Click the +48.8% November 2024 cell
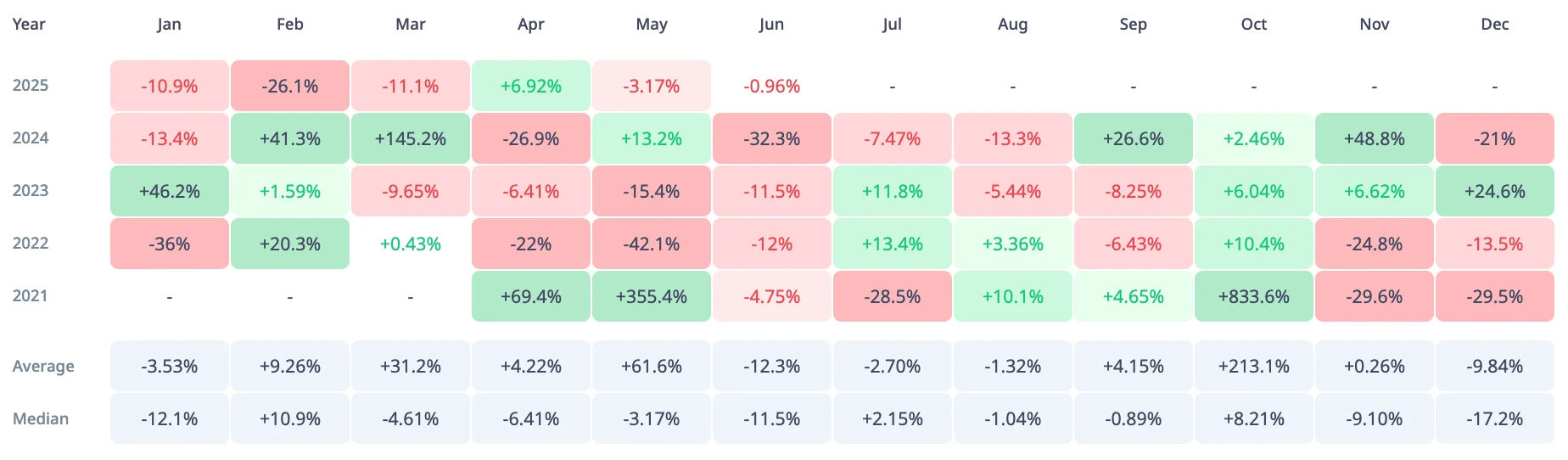 point(1374,139)
